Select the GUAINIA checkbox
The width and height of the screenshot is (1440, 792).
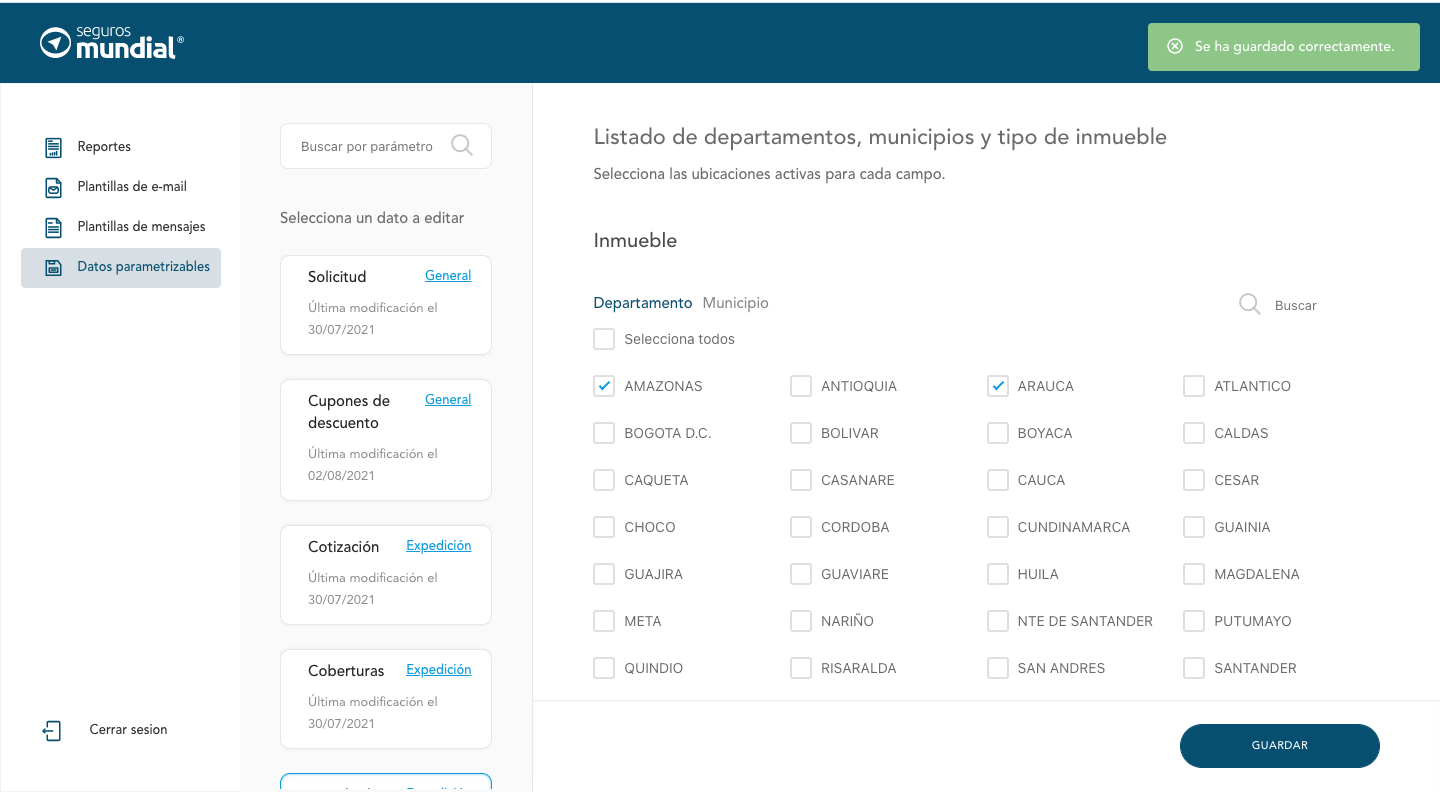1194,527
